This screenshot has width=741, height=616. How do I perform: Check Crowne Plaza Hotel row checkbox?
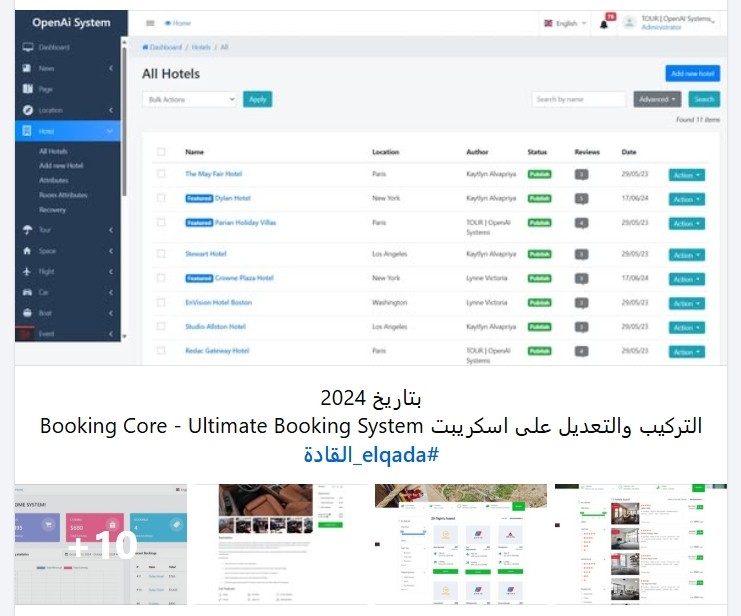(x=161, y=278)
